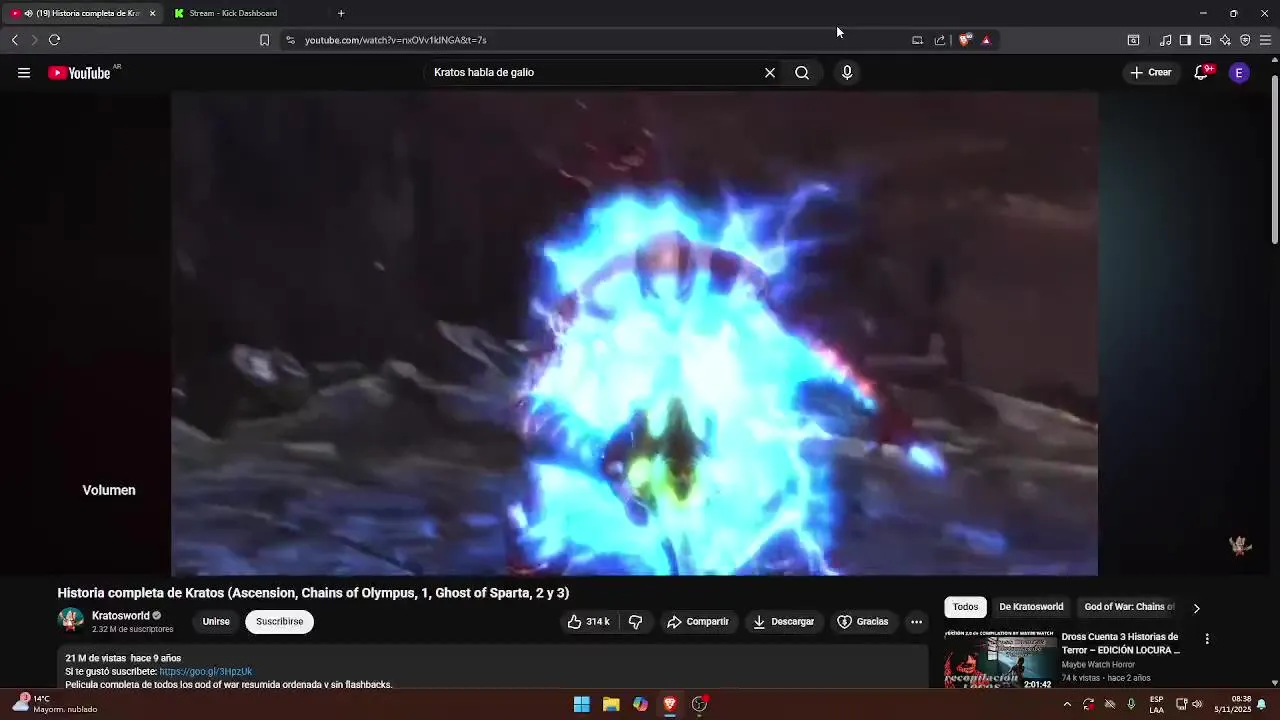
Task: Open the taskbar volume speaker control
Action: pos(1197,704)
